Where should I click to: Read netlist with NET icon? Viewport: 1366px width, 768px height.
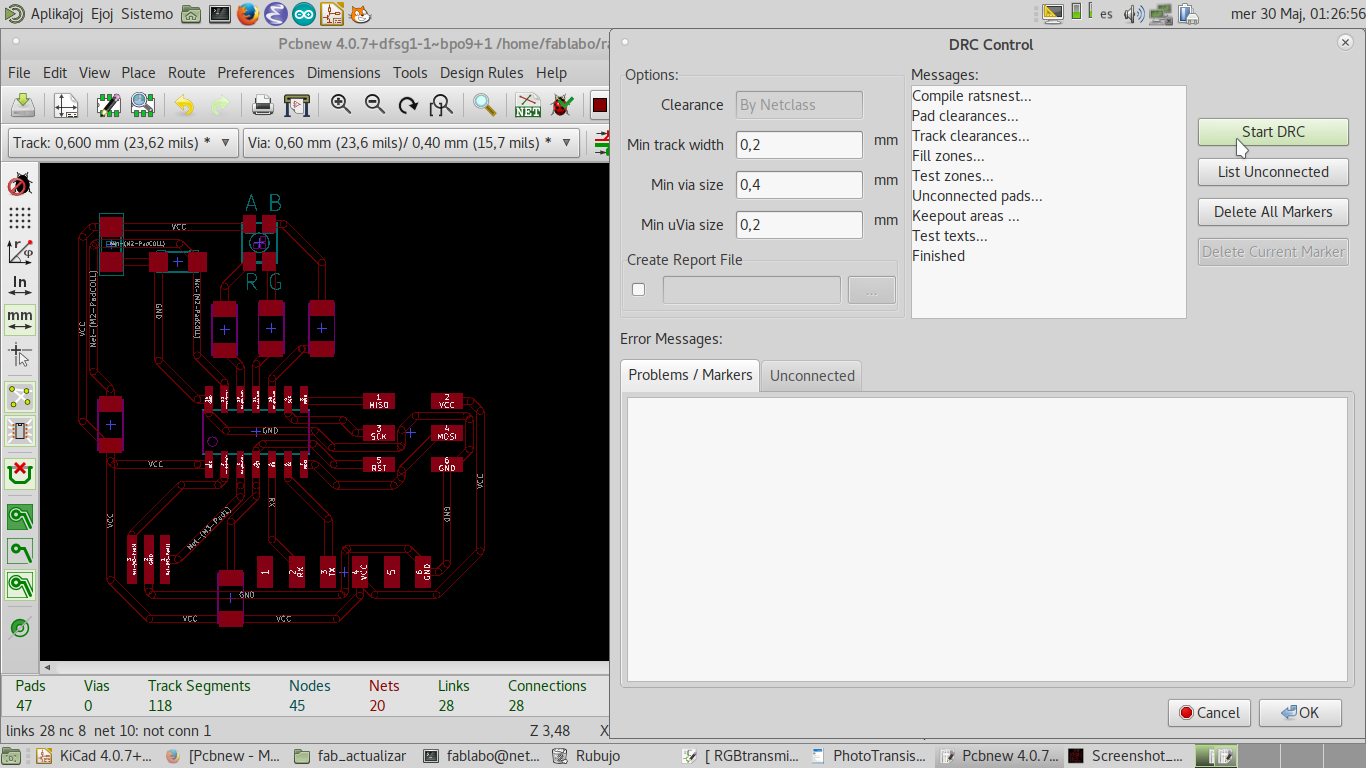coord(528,105)
